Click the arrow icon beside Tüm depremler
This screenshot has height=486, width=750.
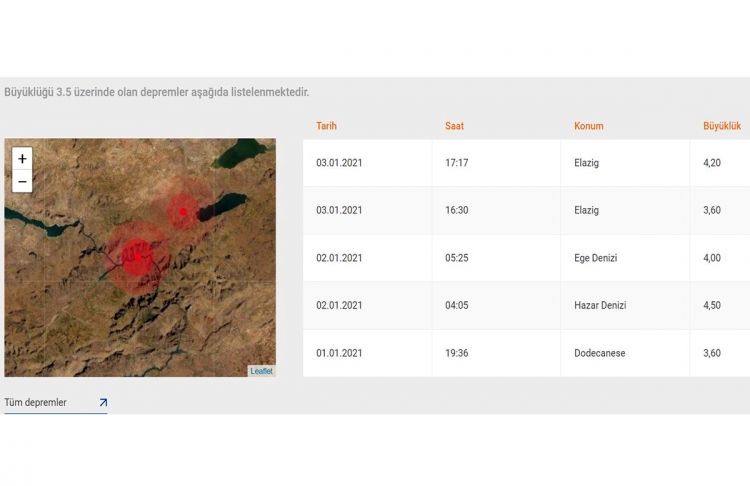click(102, 403)
